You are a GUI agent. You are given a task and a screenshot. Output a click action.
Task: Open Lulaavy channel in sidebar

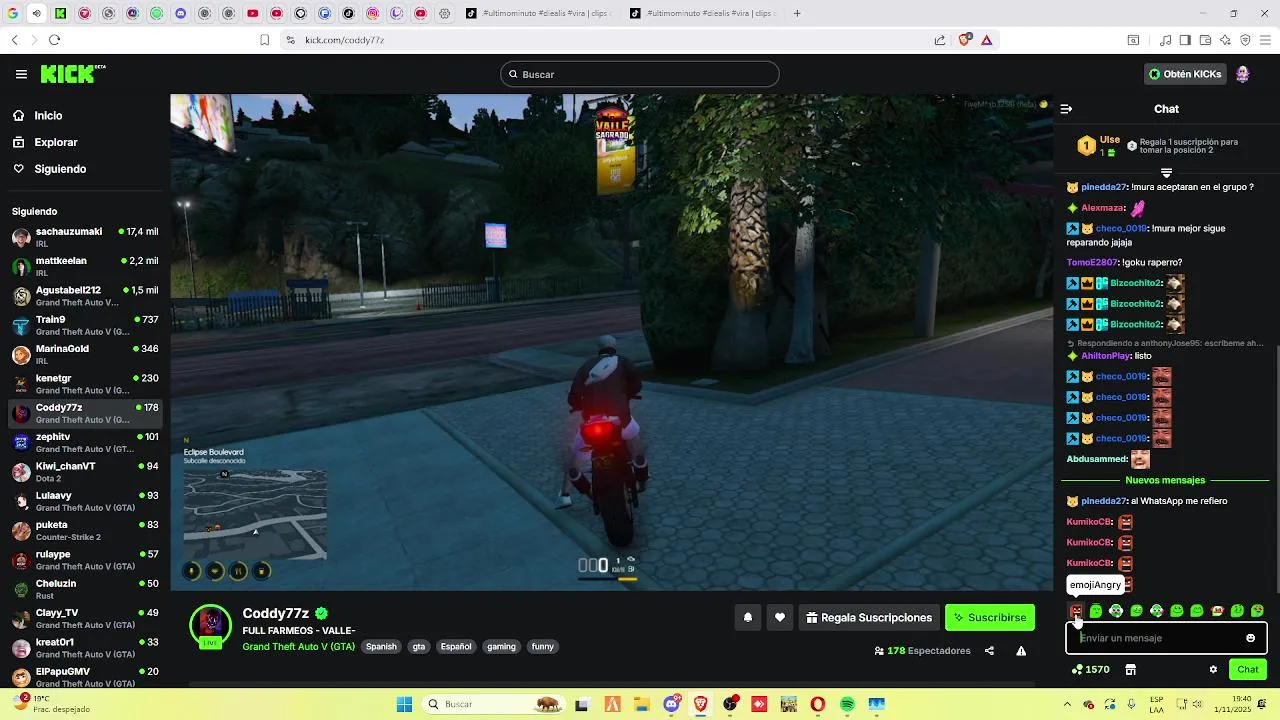pos(85,501)
